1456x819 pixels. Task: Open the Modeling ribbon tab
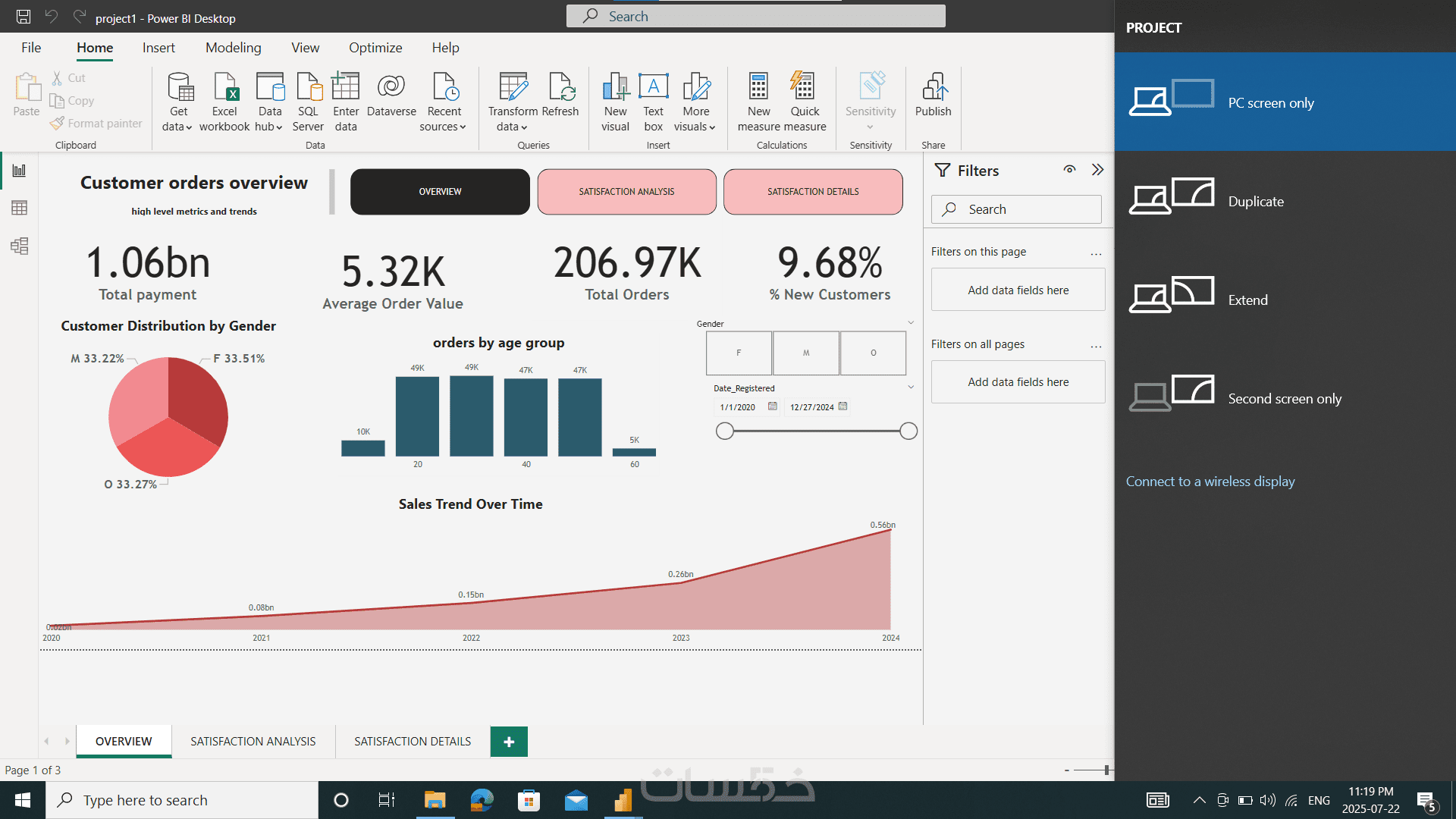click(233, 48)
